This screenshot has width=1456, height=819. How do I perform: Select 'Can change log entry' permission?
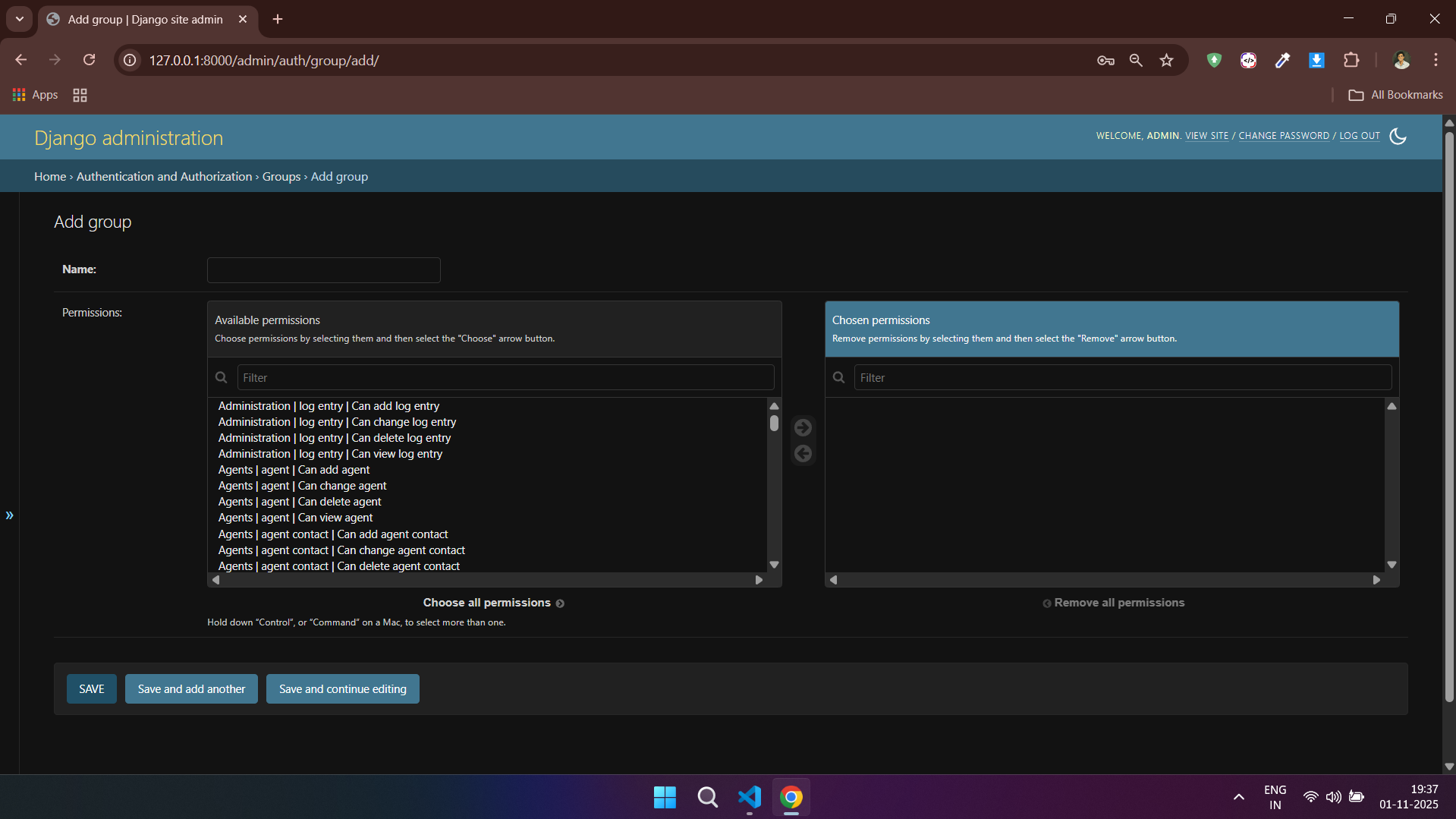[488, 422]
